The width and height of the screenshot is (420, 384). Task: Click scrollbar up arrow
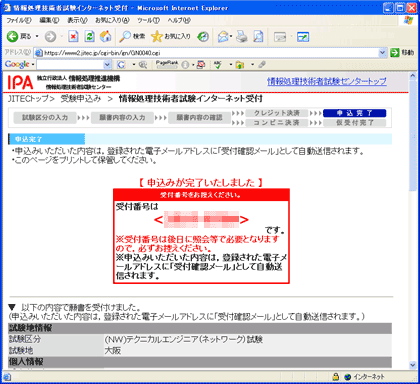[x=413, y=76]
